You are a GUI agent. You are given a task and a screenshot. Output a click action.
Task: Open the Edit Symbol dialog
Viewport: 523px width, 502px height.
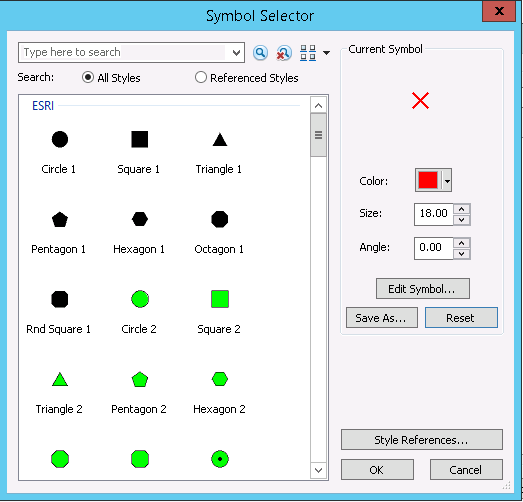tap(423, 289)
